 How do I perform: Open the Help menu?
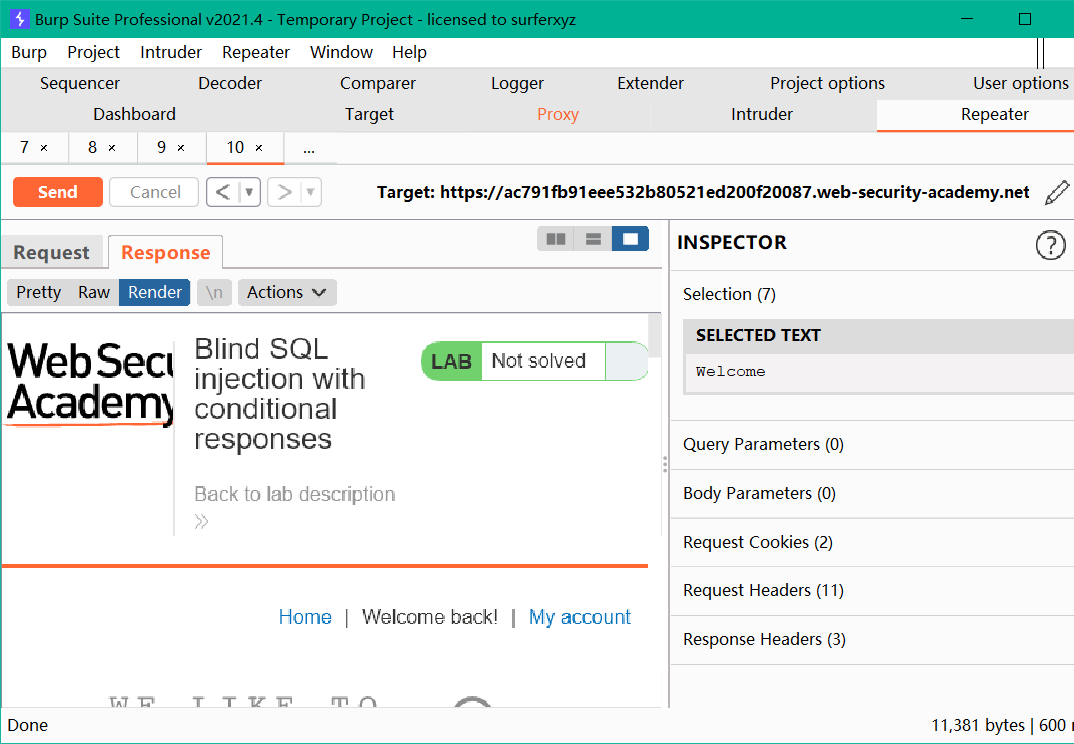click(409, 53)
